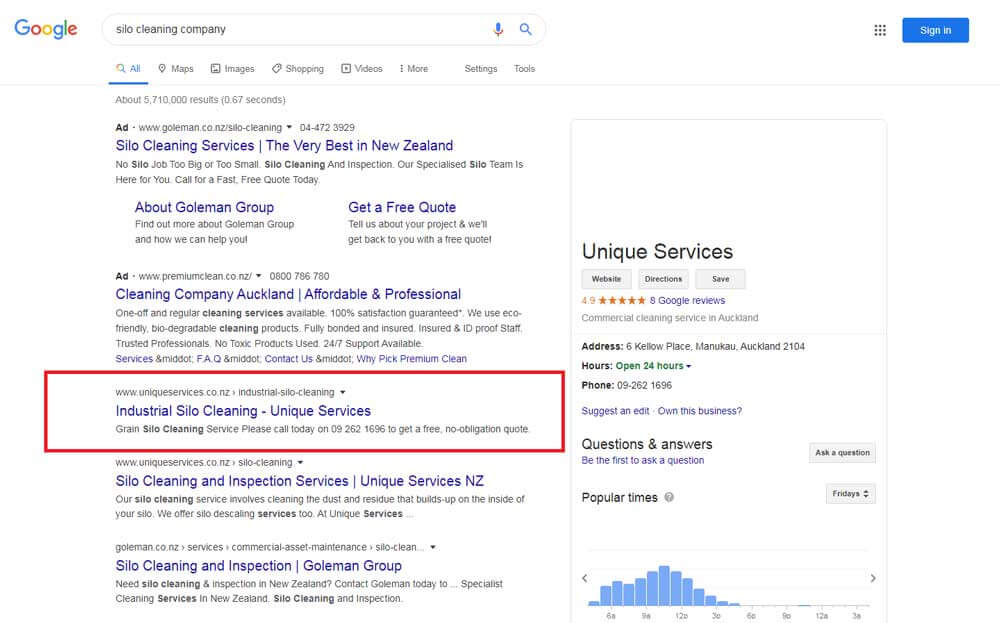Get Directions to Unique Services
Viewport: 1000px width, 623px height.
click(663, 279)
